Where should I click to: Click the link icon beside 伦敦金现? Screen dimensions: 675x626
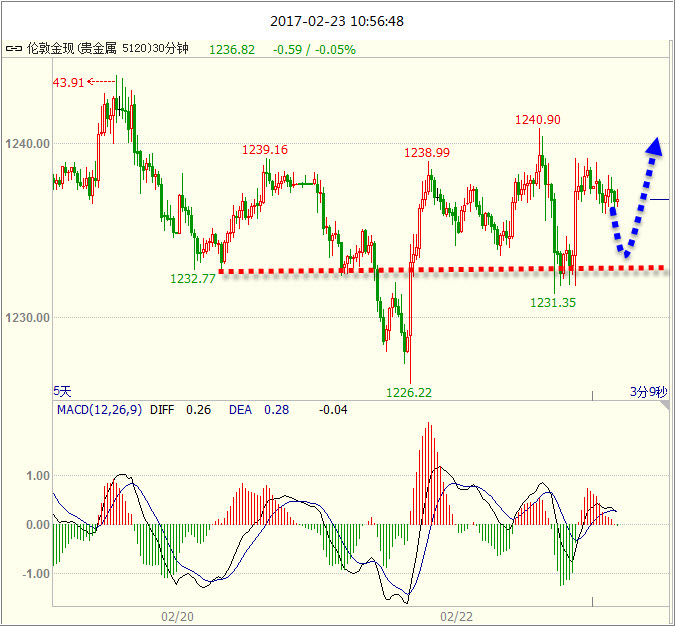13,49
